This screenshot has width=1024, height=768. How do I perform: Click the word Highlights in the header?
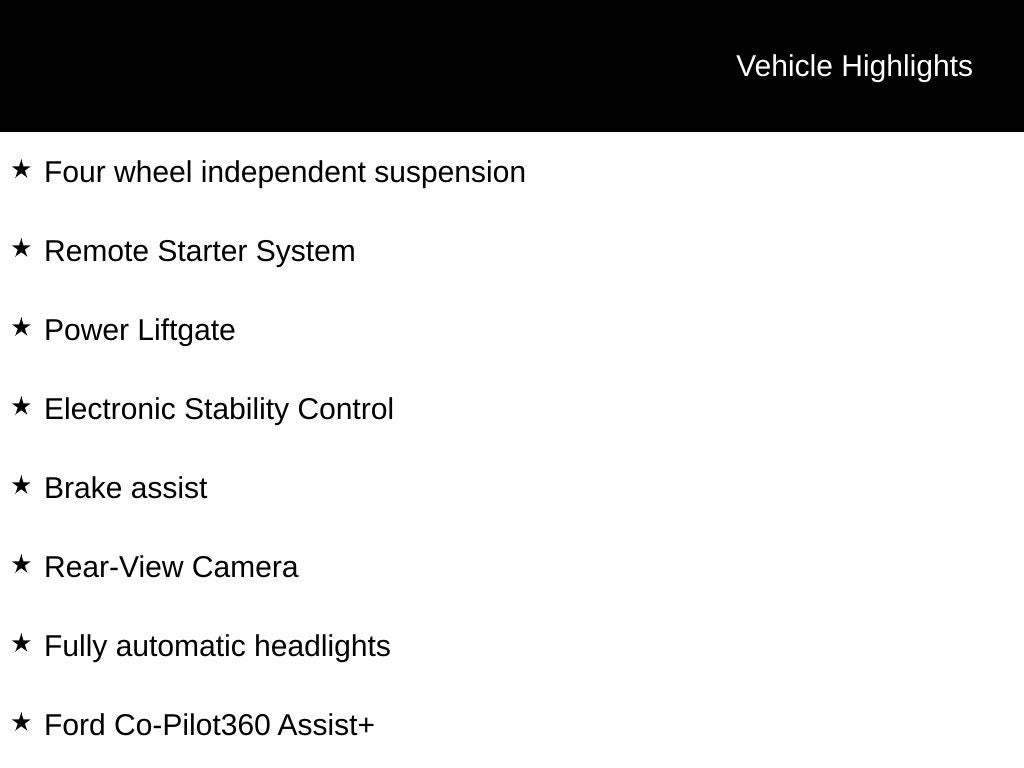click(x=907, y=67)
